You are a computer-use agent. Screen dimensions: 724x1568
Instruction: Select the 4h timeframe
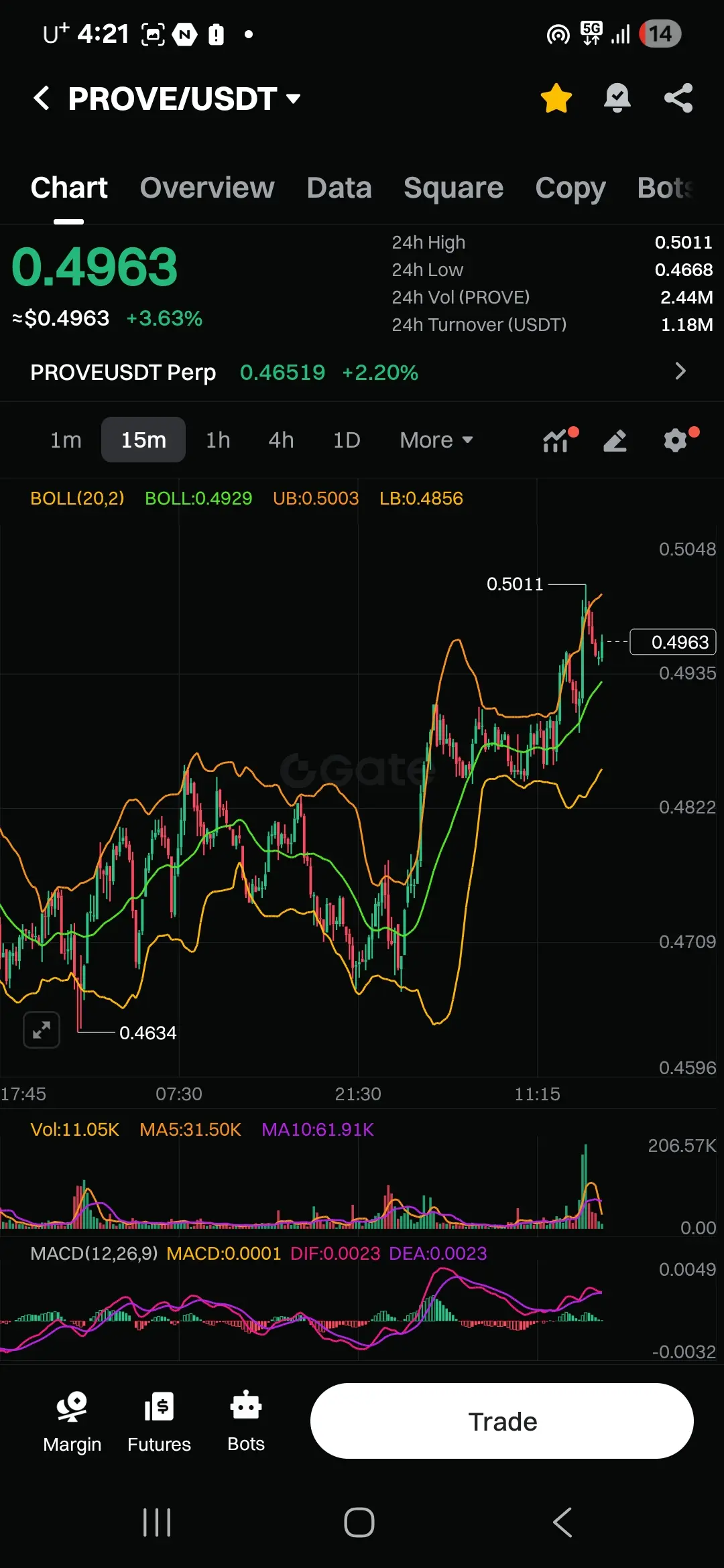point(281,440)
